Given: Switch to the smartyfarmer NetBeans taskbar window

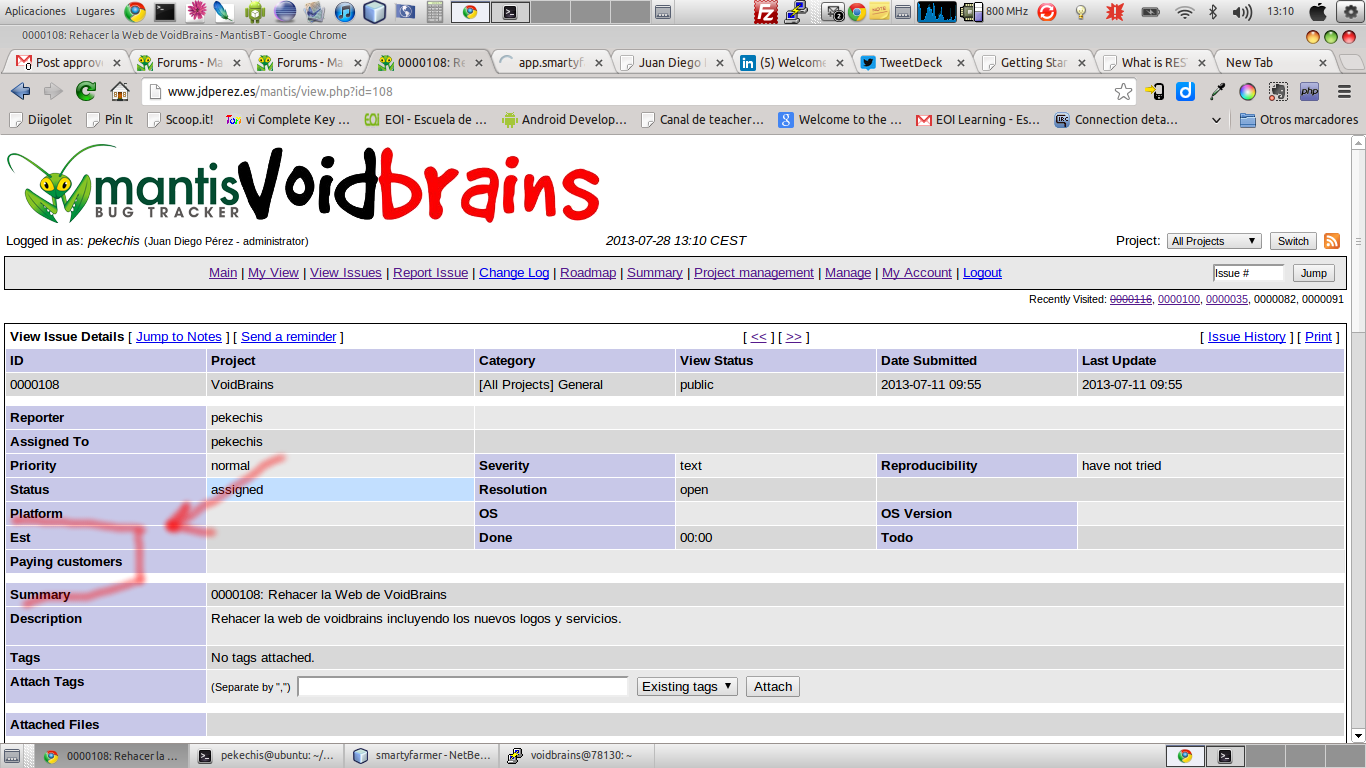Looking at the screenshot, I should tap(420, 756).
